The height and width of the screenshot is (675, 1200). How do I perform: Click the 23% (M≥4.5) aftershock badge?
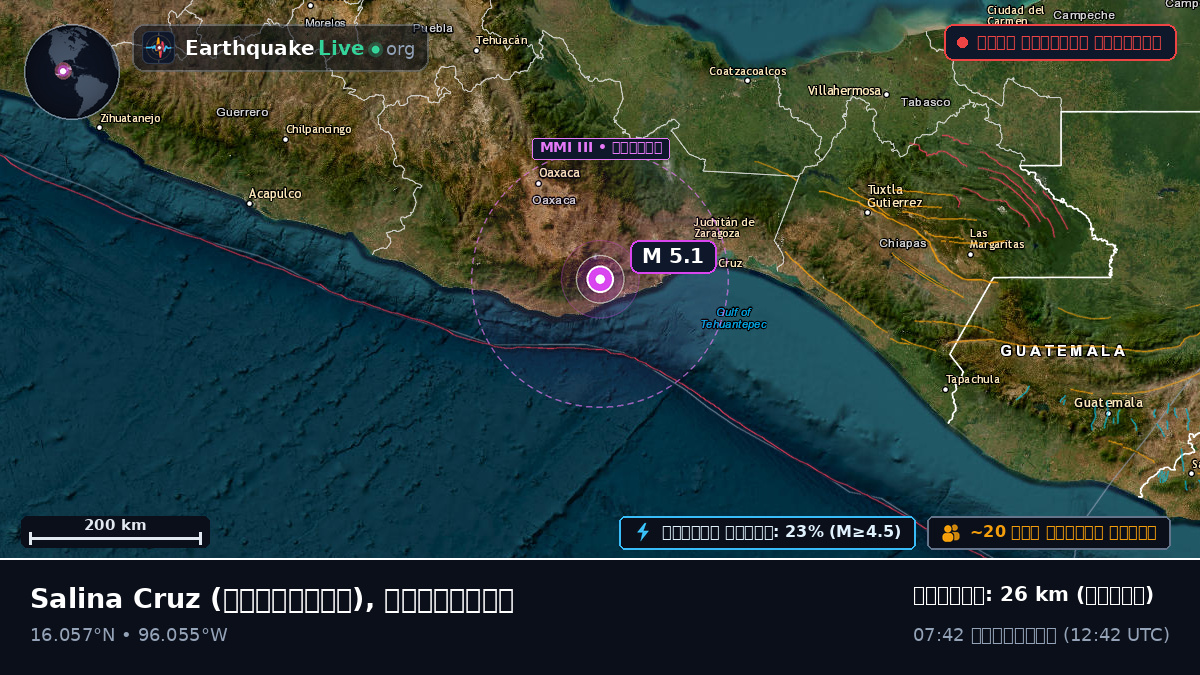coord(767,532)
